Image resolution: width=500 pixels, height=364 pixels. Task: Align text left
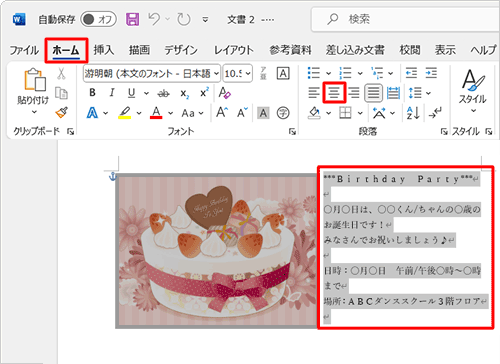(314, 93)
